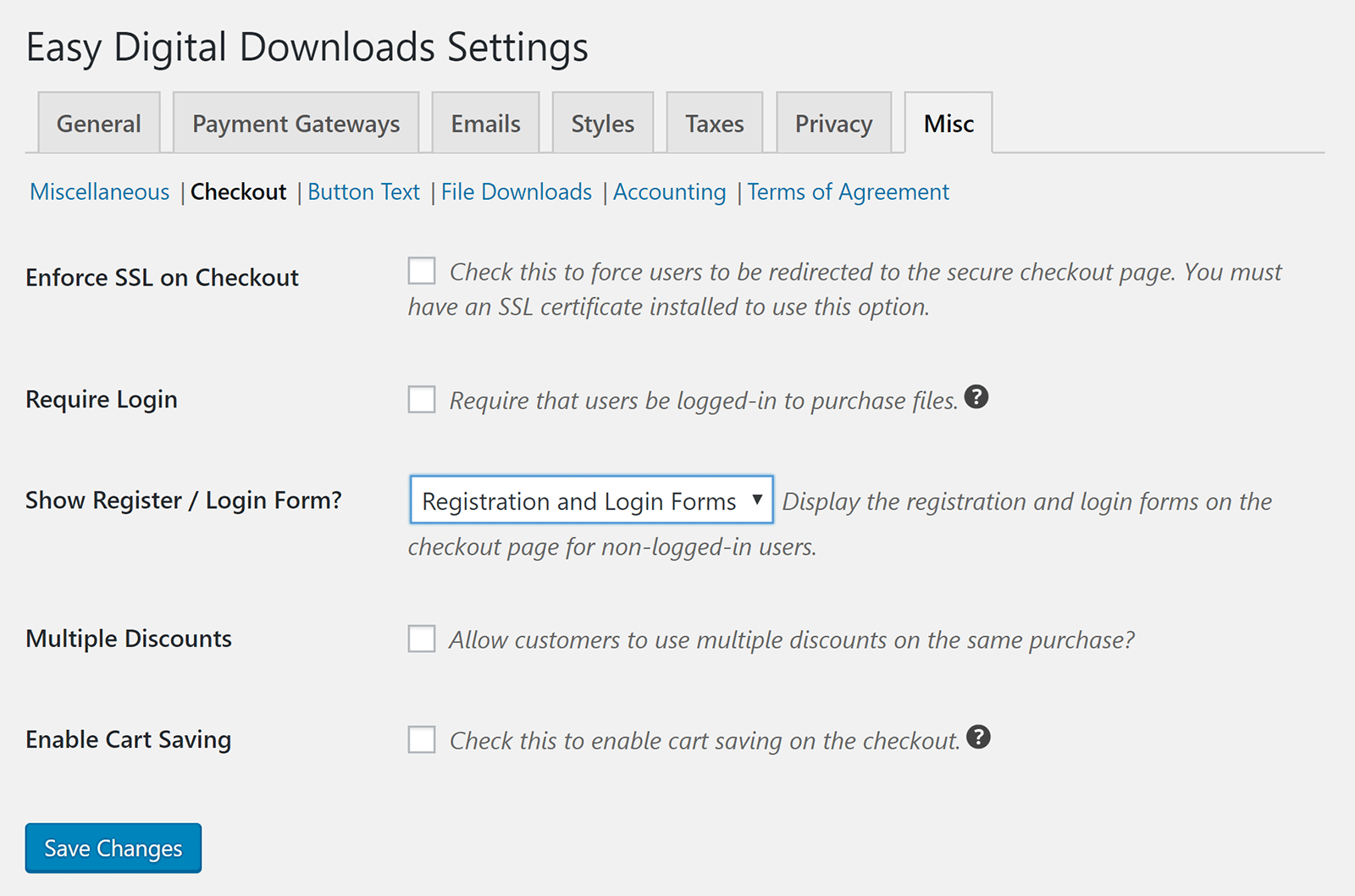
Task: Go to the Emails tab
Action: [x=485, y=124]
